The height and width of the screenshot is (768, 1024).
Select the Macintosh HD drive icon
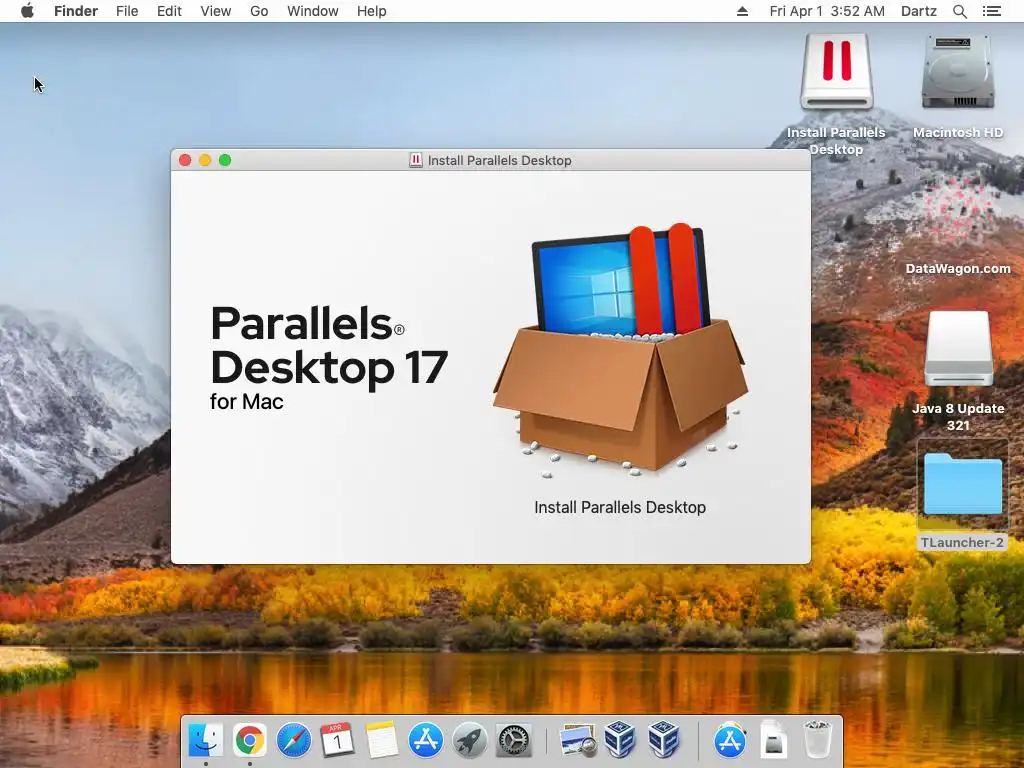tap(957, 72)
